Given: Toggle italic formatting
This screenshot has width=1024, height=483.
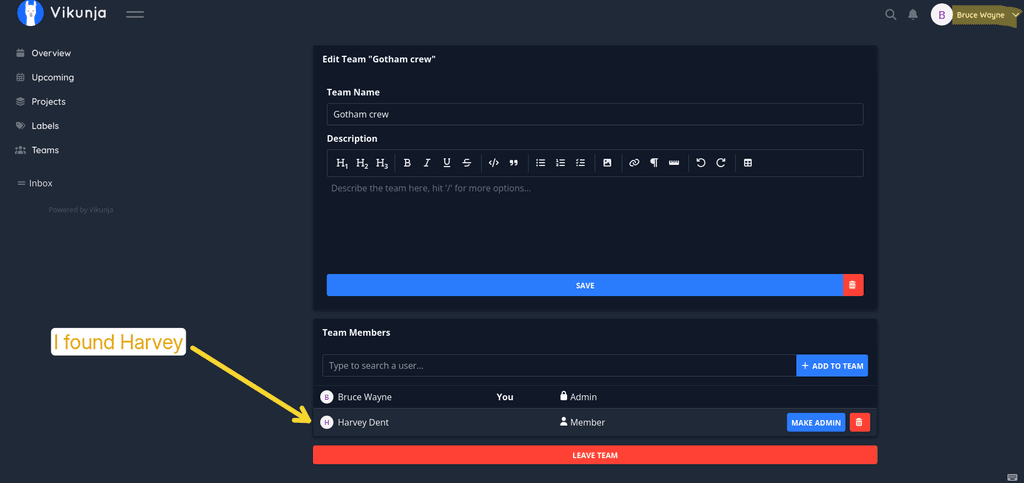Looking at the screenshot, I should pos(427,163).
